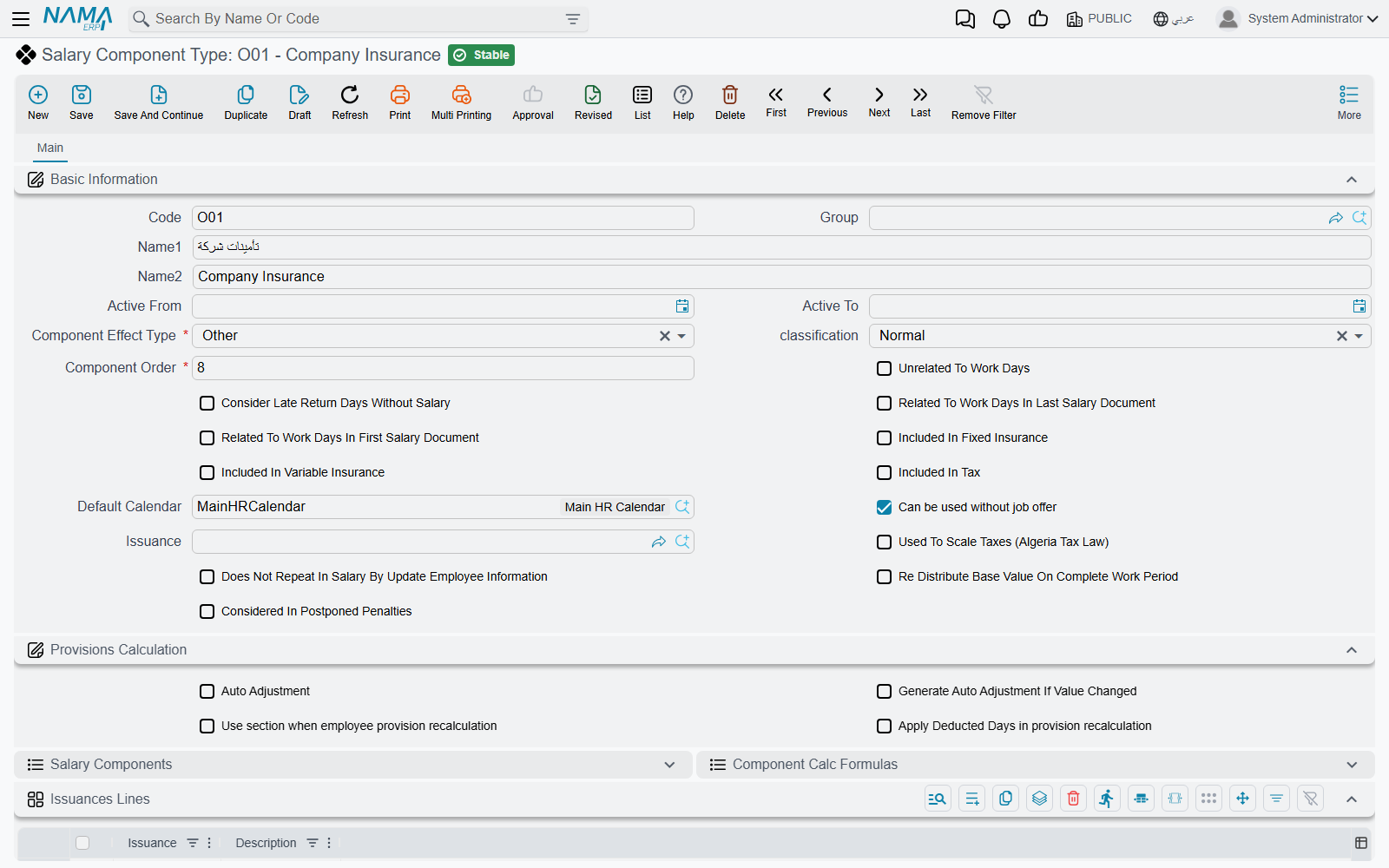Image resolution: width=1389 pixels, height=868 pixels.
Task: Click the Remove Filter button
Action: (984, 102)
